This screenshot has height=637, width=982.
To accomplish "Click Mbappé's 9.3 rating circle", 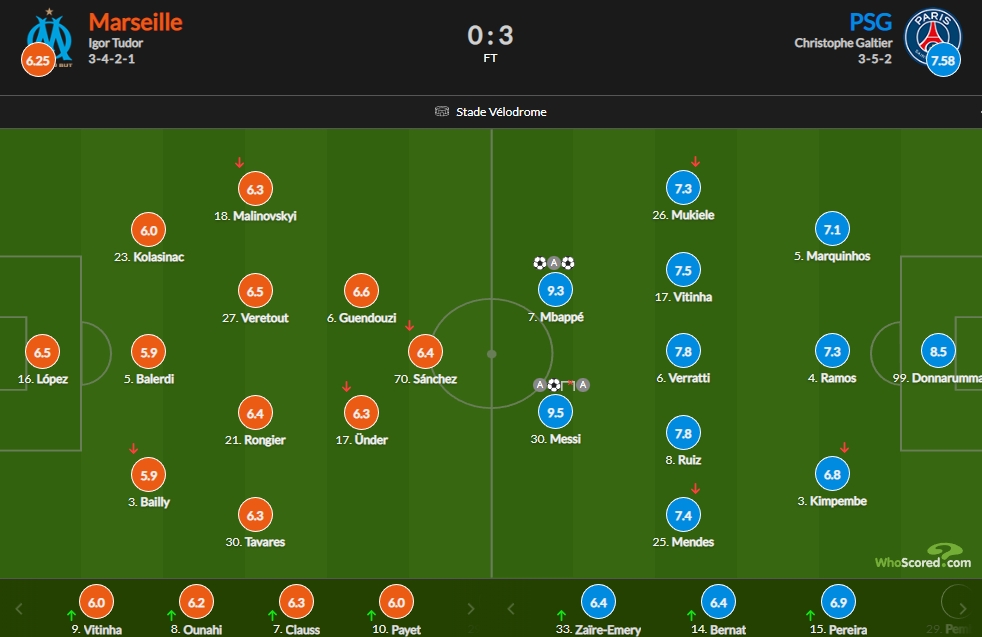I will (556, 290).
